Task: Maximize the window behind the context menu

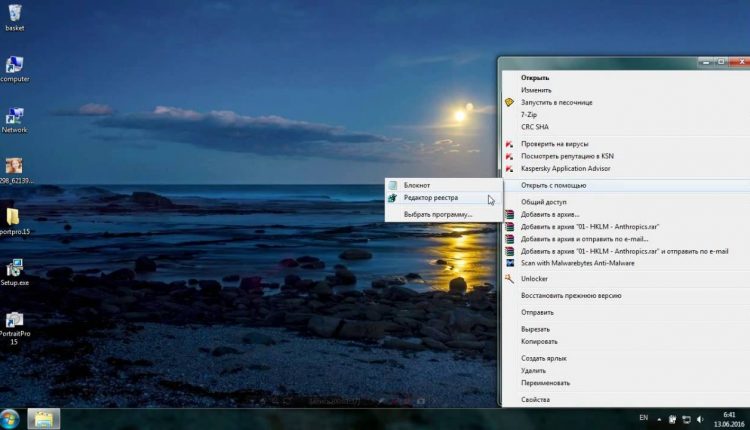Action: pos(721,62)
